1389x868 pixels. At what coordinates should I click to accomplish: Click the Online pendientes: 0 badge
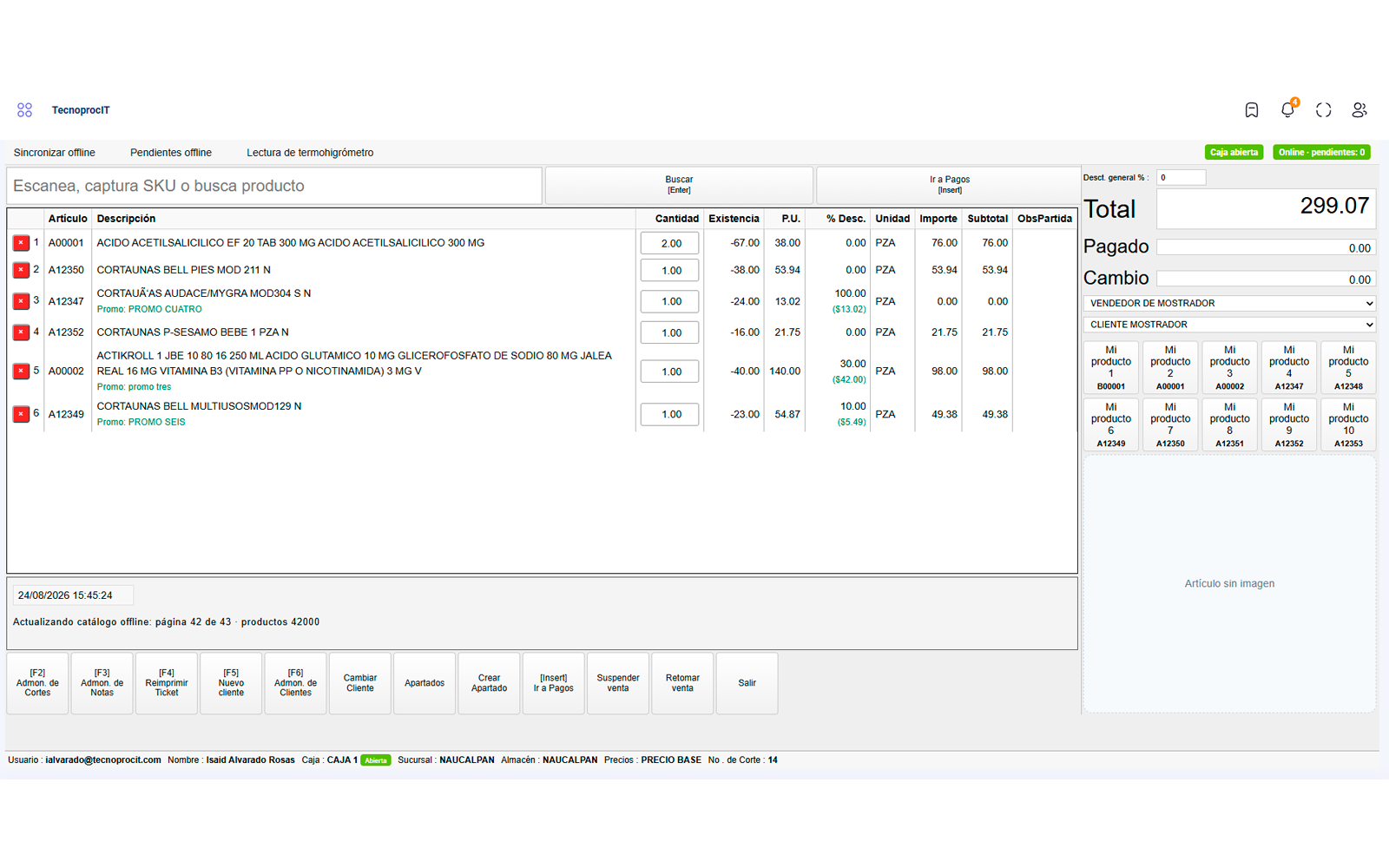point(1321,152)
